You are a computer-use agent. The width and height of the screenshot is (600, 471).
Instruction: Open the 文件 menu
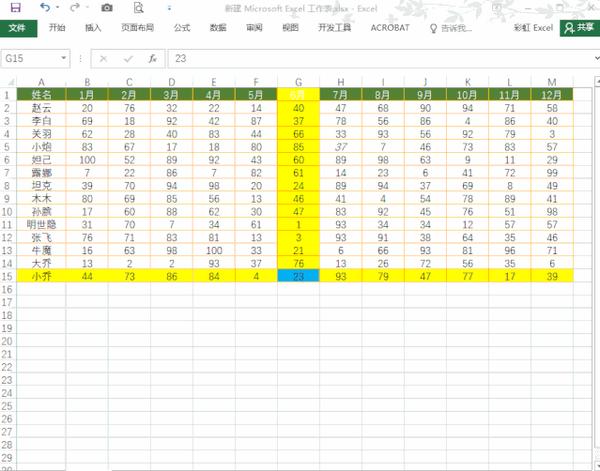[x=18, y=28]
